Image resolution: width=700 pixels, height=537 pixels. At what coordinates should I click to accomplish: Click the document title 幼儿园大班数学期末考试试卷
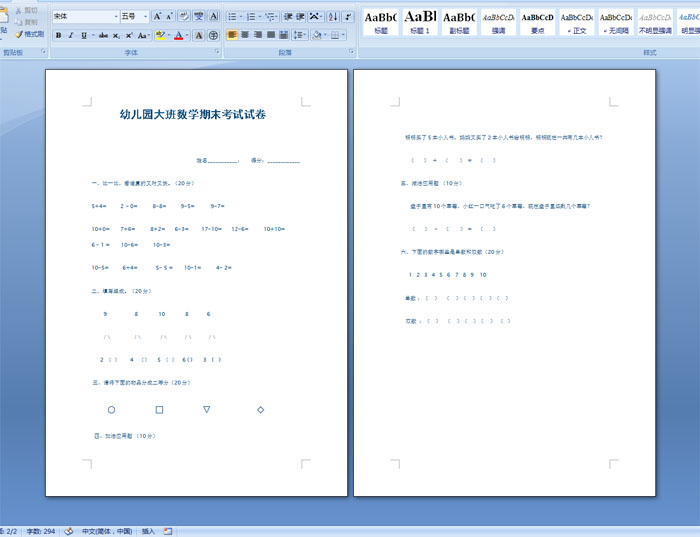point(192,115)
